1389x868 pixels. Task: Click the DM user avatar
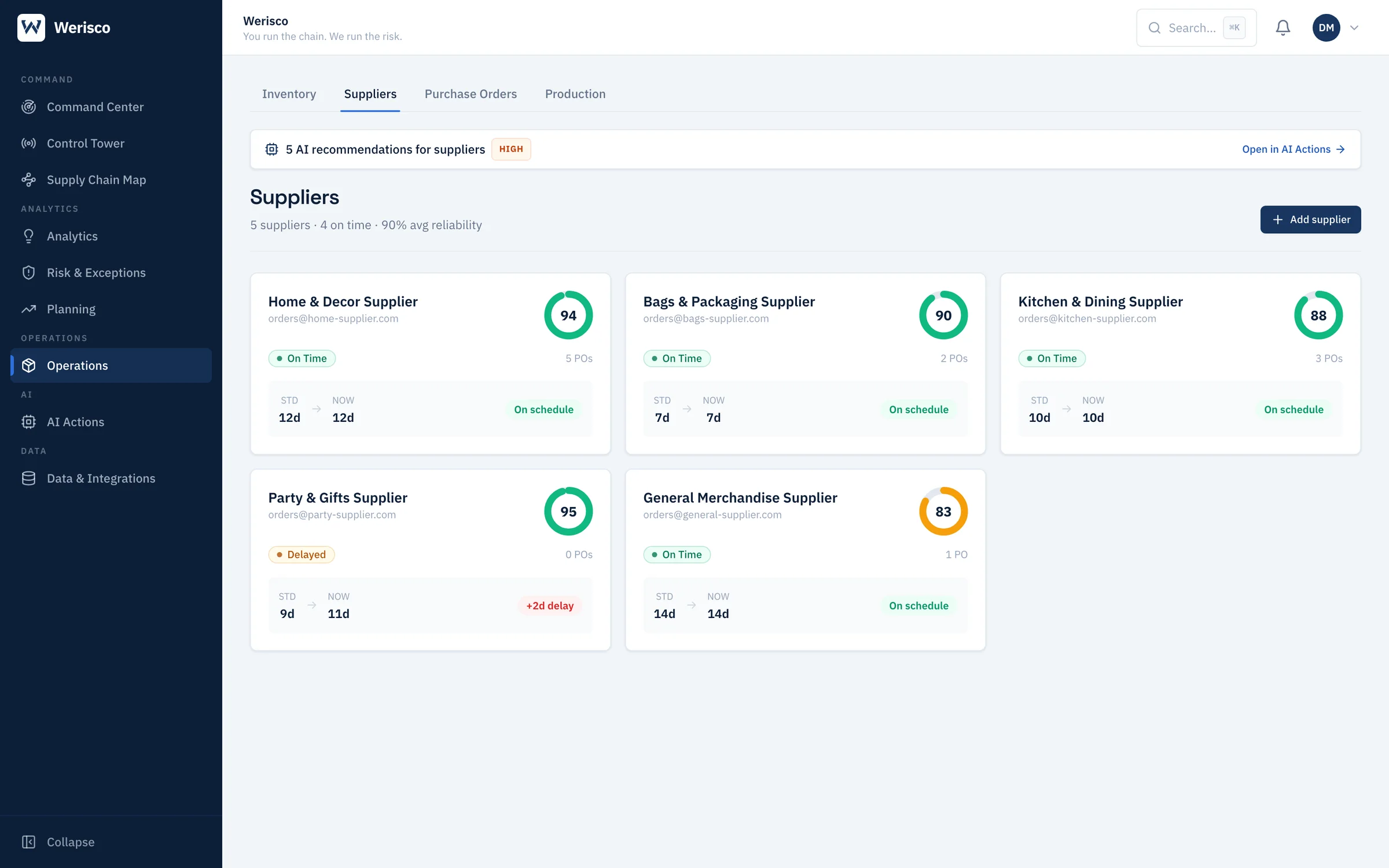(1326, 28)
